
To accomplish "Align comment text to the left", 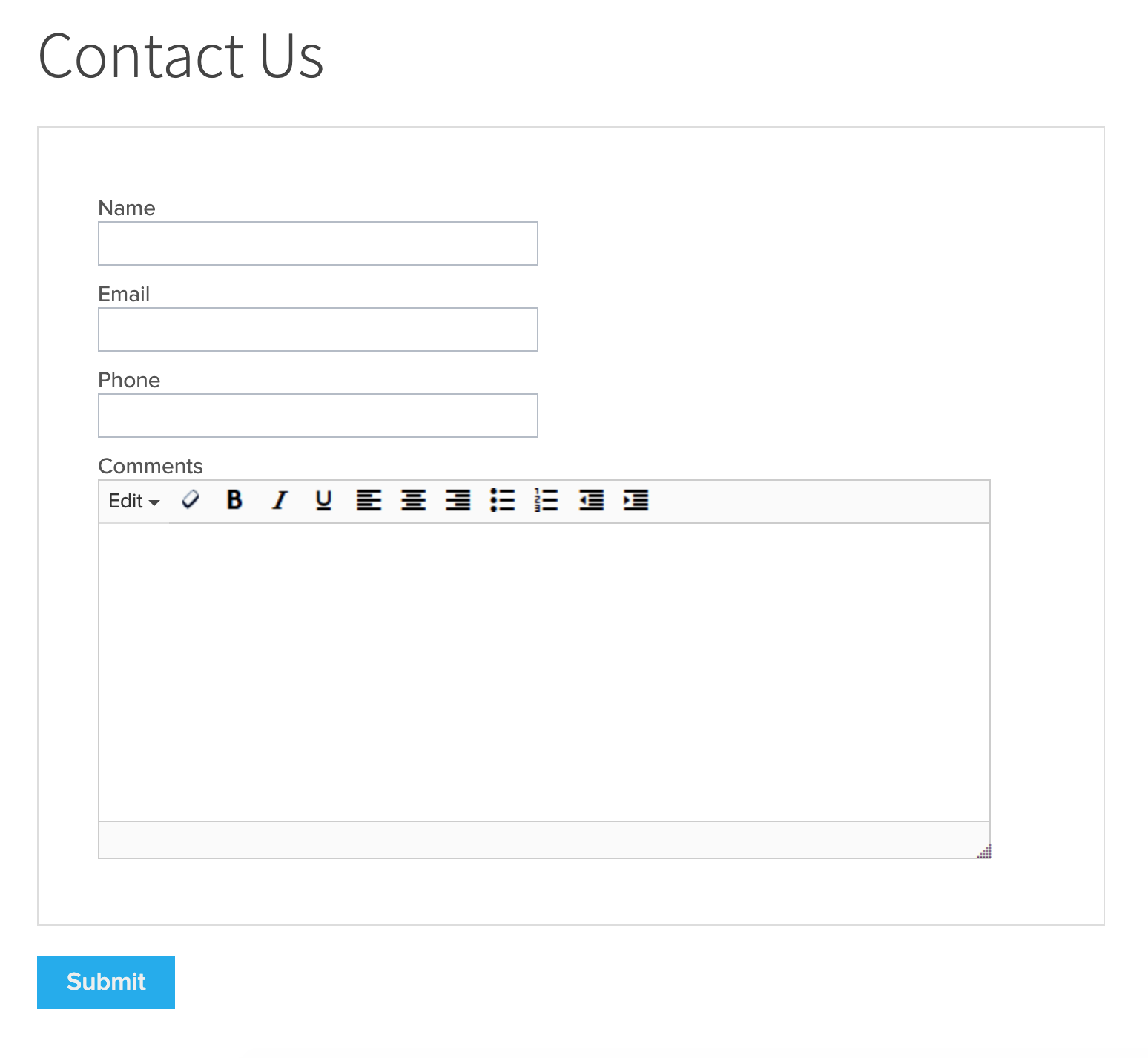I will coord(369,500).
